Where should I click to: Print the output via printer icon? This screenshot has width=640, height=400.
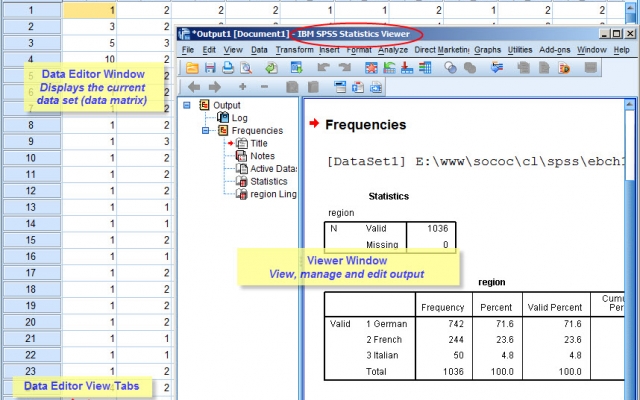tap(228, 67)
